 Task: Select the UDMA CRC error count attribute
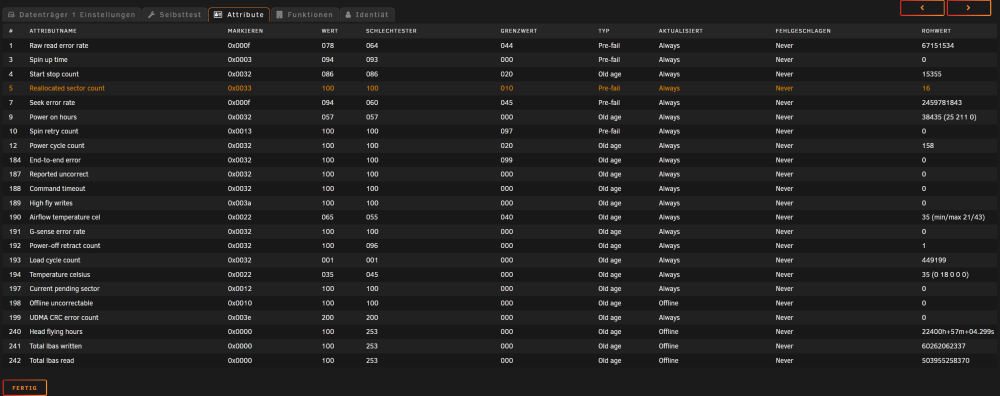click(64, 317)
